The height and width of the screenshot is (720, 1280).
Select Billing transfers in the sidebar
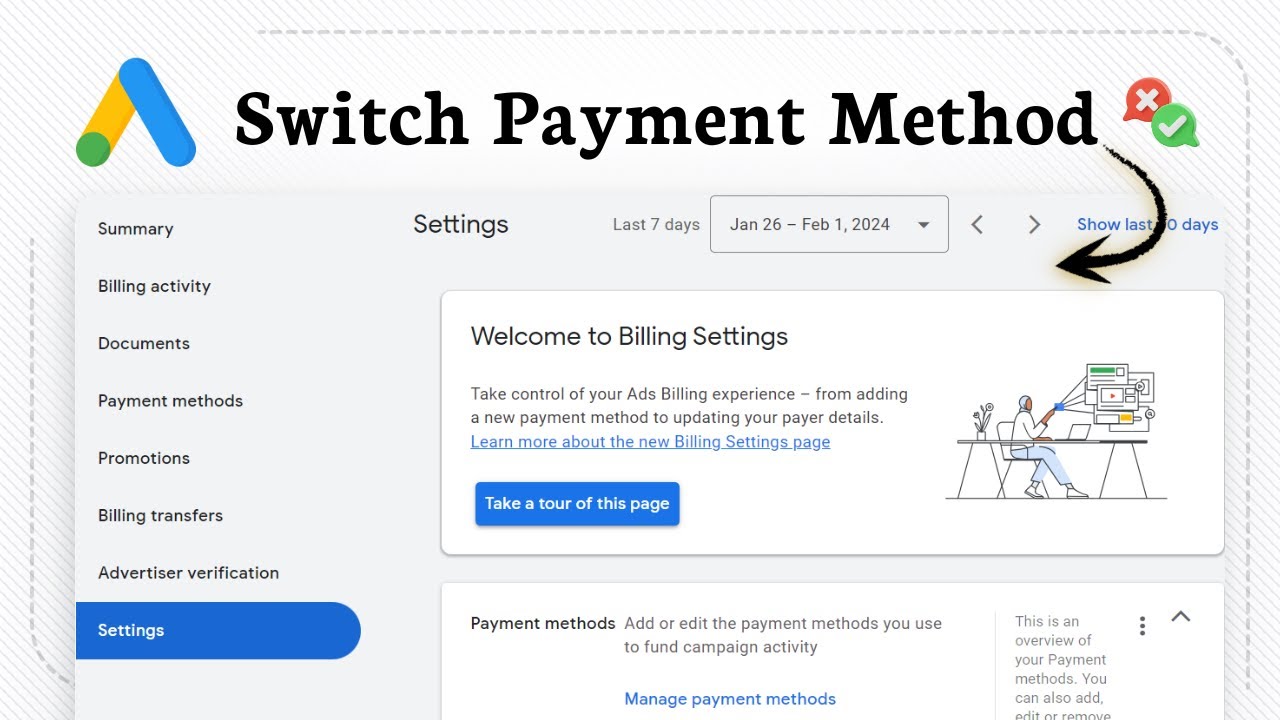coord(160,516)
